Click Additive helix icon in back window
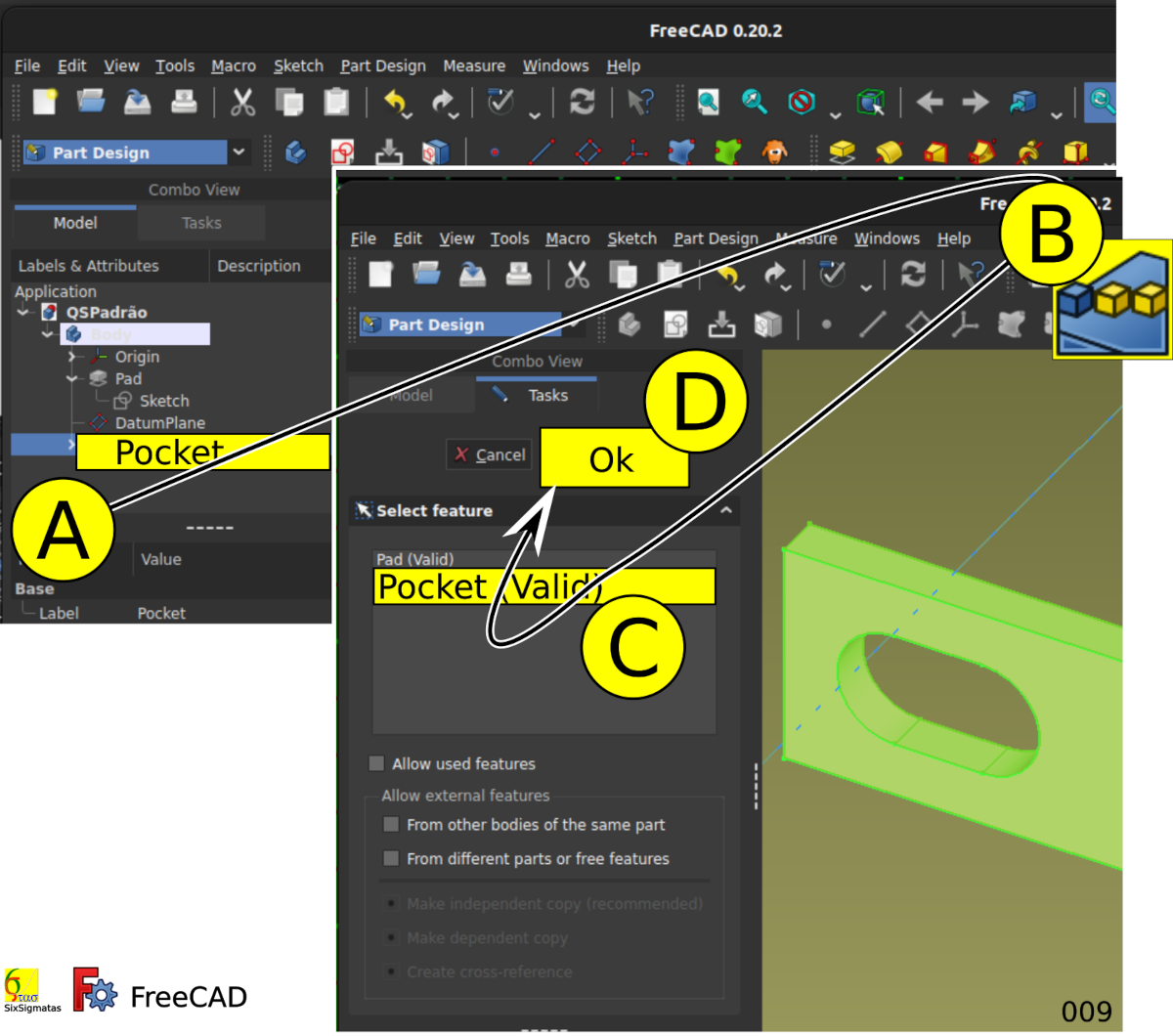Screen dimensions: 1173x1036 point(1029,152)
